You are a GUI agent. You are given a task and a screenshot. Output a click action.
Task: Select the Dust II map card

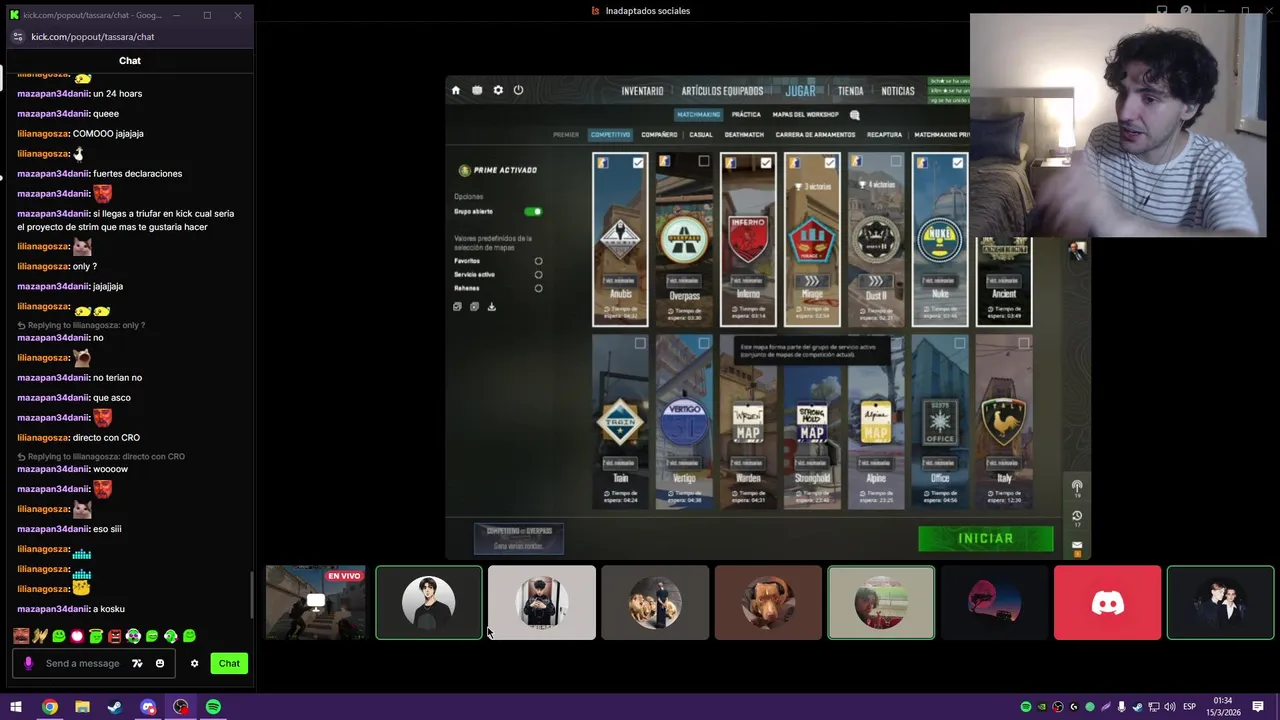point(876,240)
